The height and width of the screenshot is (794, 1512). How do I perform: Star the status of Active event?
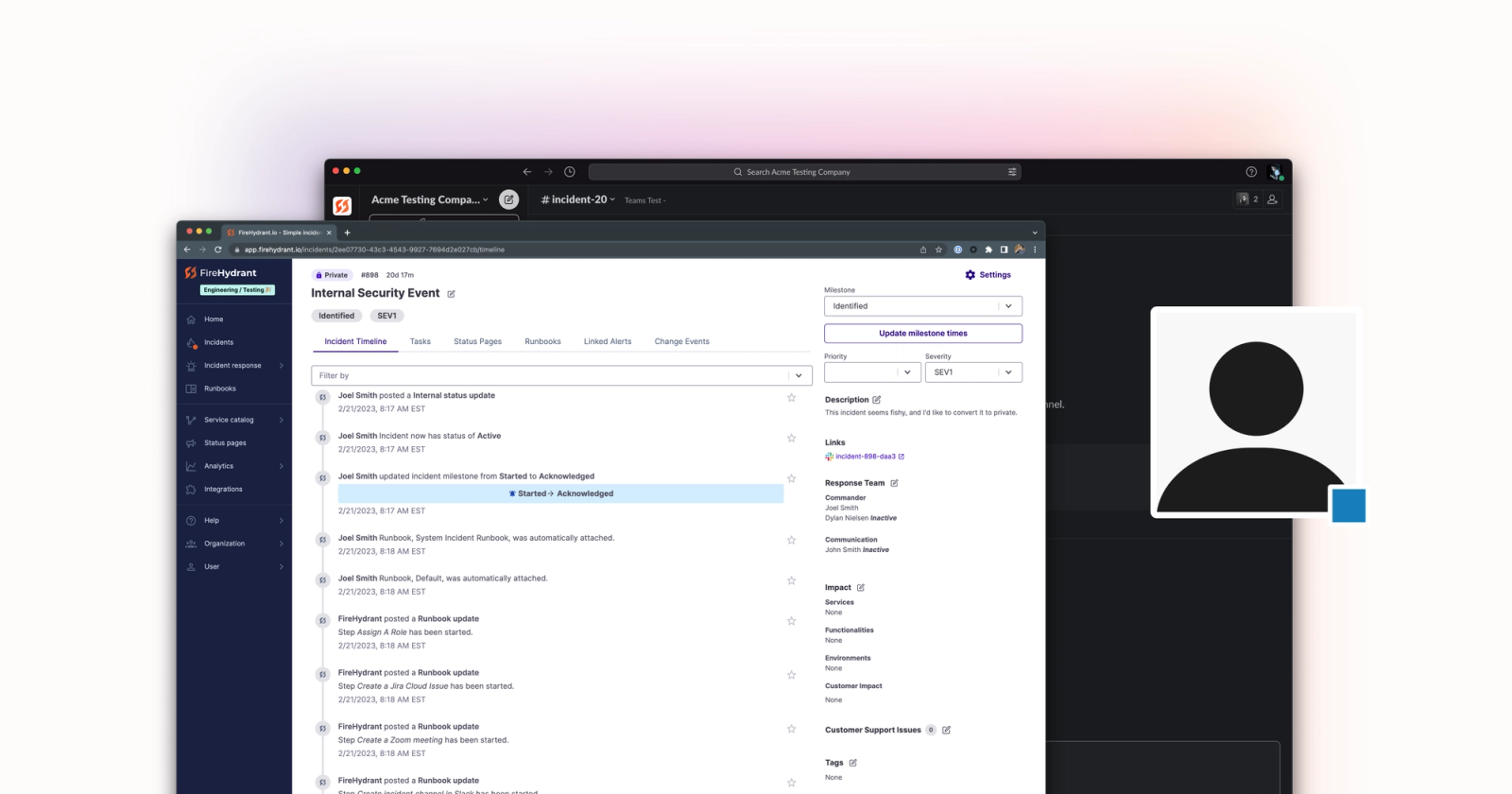point(791,439)
